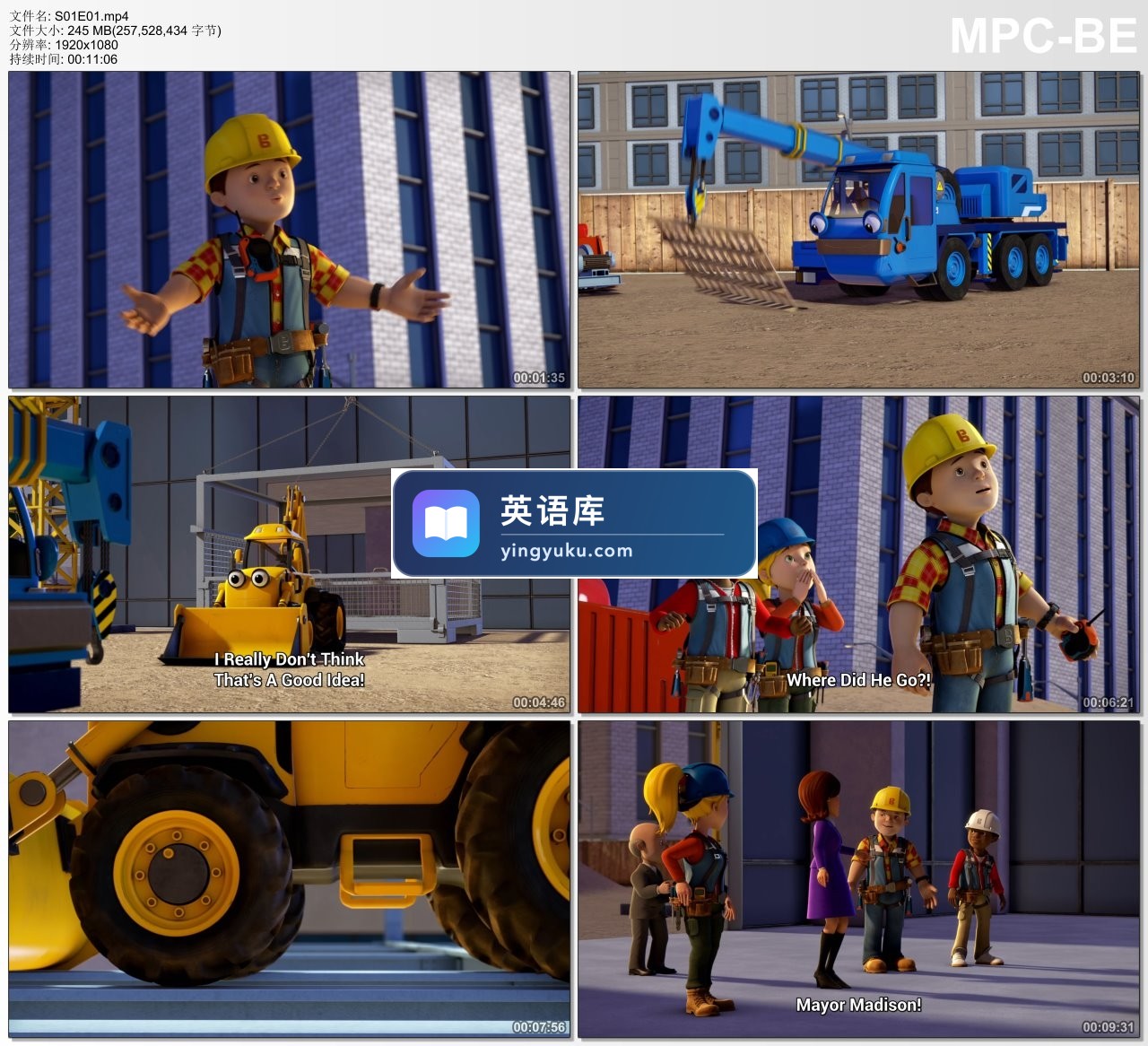Image resolution: width=1148 pixels, height=1046 pixels.
Task: Click the file size text 245 MB
Action: (x=83, y=31)
